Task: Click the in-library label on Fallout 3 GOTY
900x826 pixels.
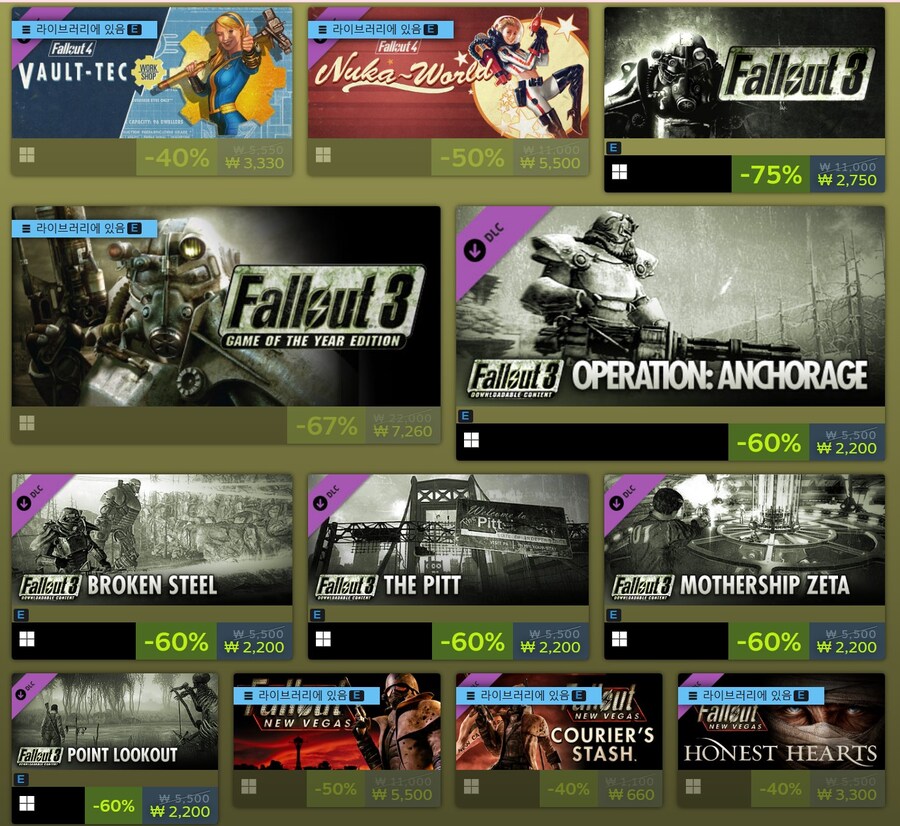Action: pos(84,228)
